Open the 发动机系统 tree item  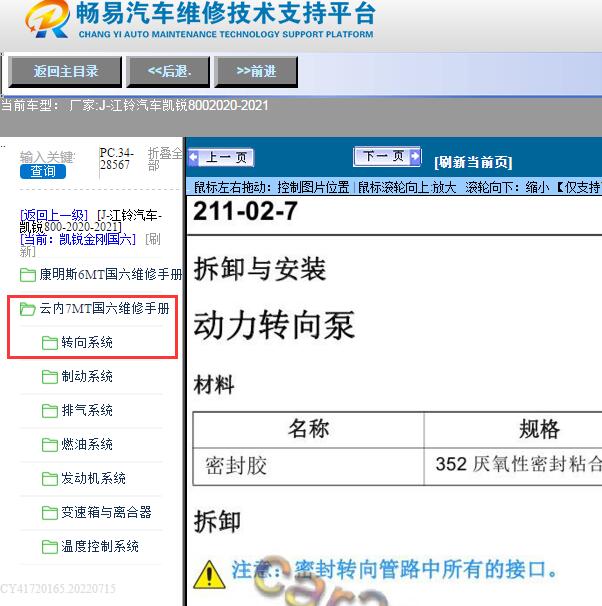point(94,478)
